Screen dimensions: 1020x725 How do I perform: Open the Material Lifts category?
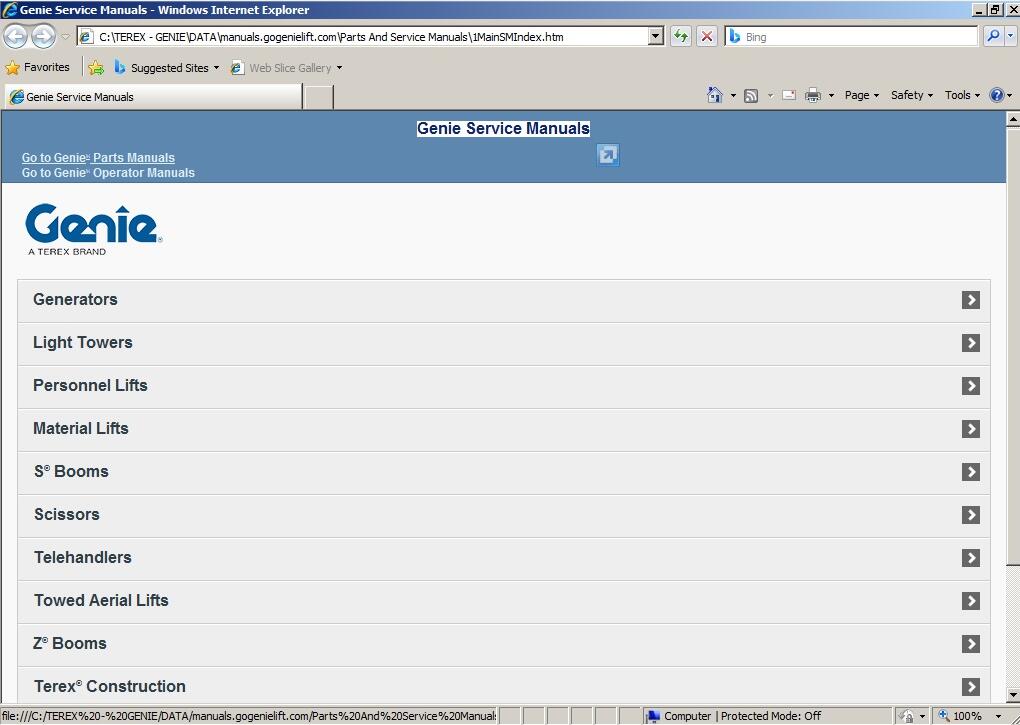point(504,428)
